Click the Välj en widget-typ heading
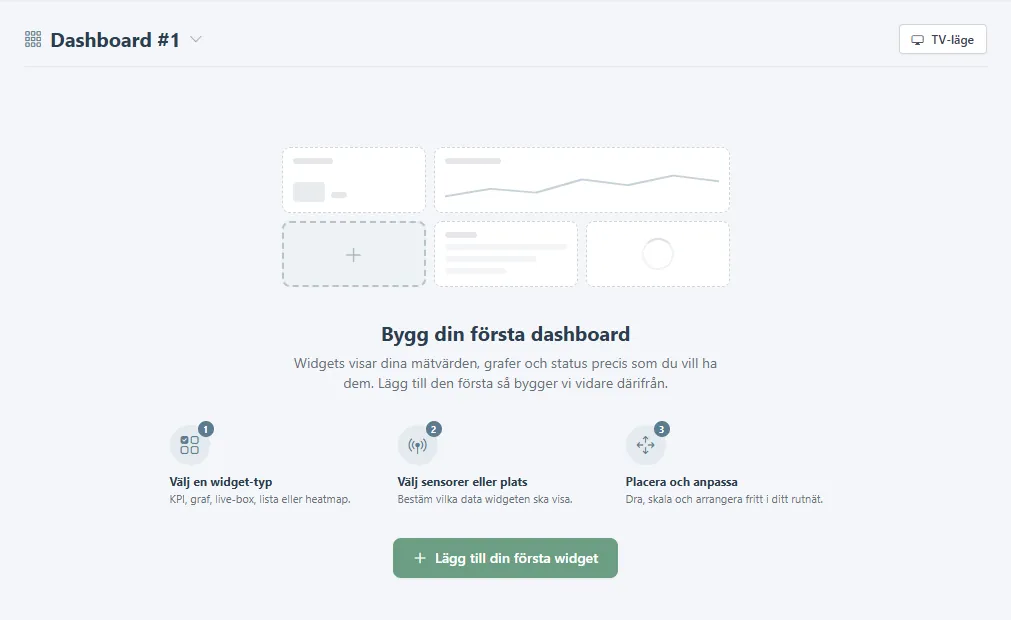The height and width of the screenshot is (620, 1011). click(x=221, y=481)
